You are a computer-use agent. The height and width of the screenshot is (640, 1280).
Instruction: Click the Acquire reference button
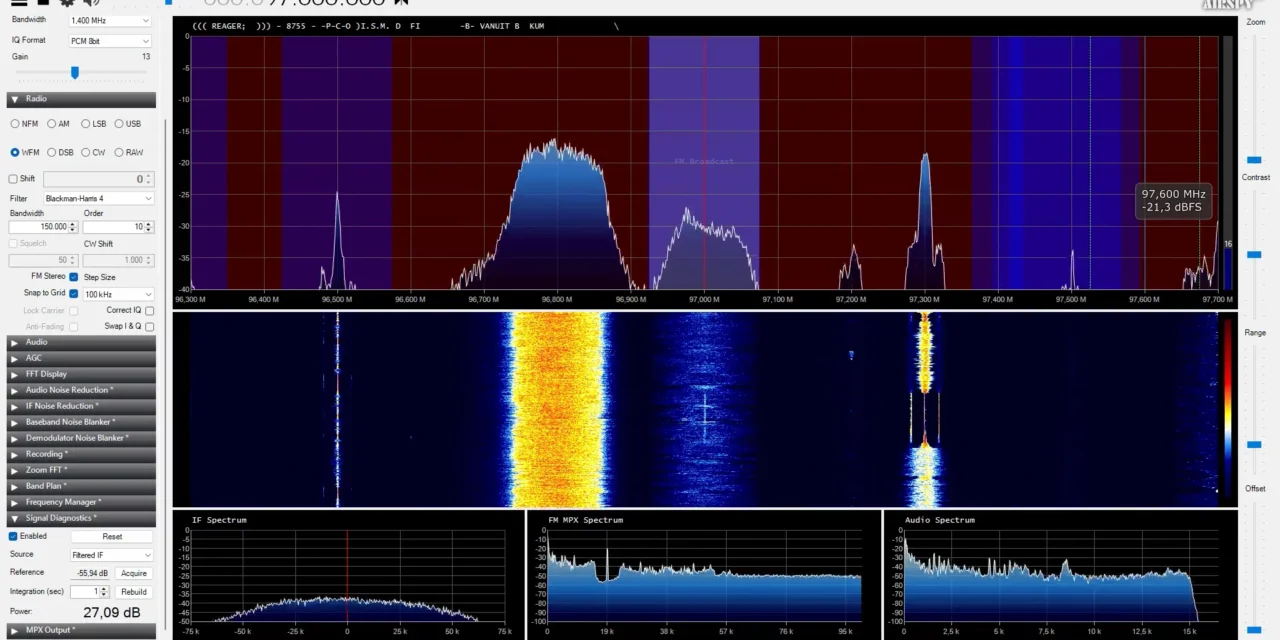tap(134, 573)
